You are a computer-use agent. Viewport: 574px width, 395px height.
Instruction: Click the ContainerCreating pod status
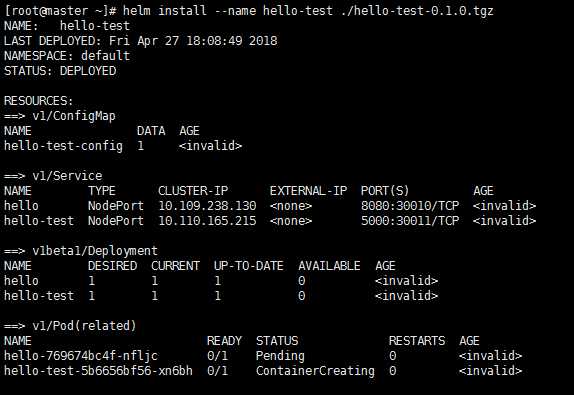coord(315,371)
